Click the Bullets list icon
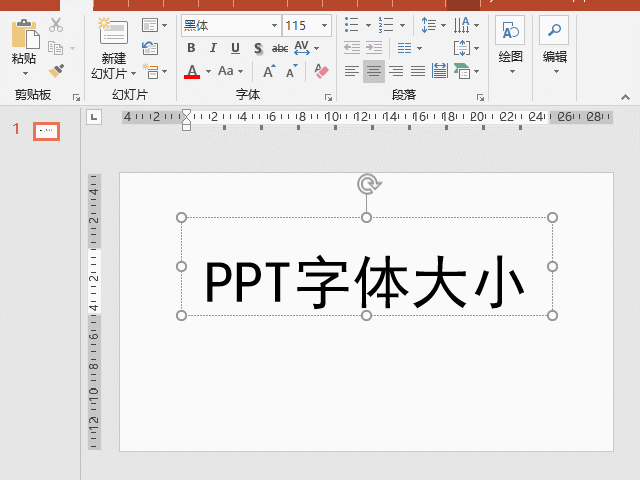640x480 pixels. [351, 25]
